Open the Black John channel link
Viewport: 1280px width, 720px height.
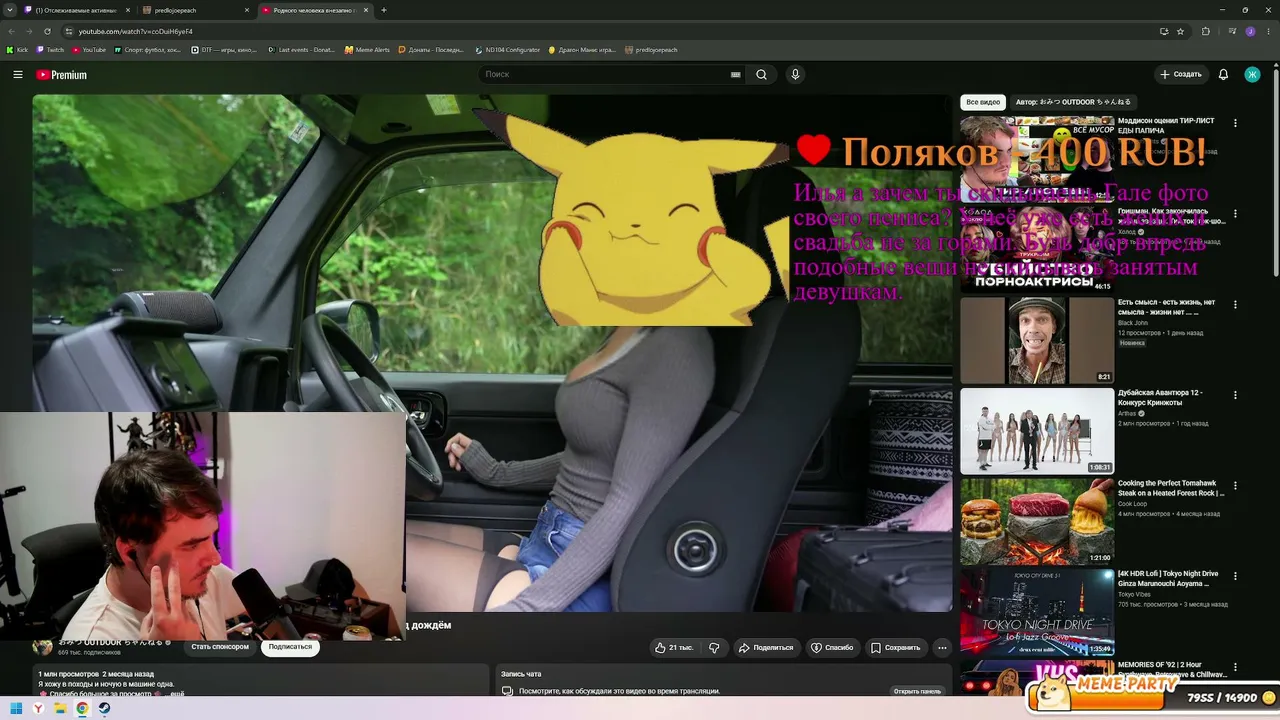pos(1133,323)
